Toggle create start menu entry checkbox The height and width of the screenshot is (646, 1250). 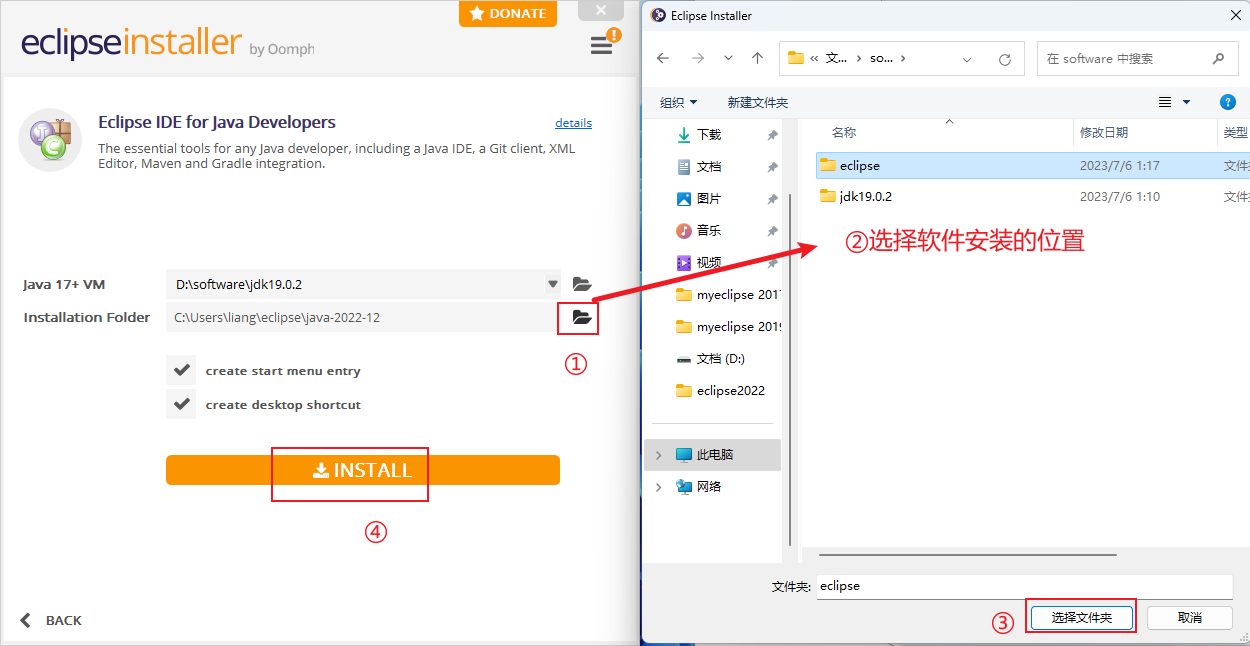point(181,370)
